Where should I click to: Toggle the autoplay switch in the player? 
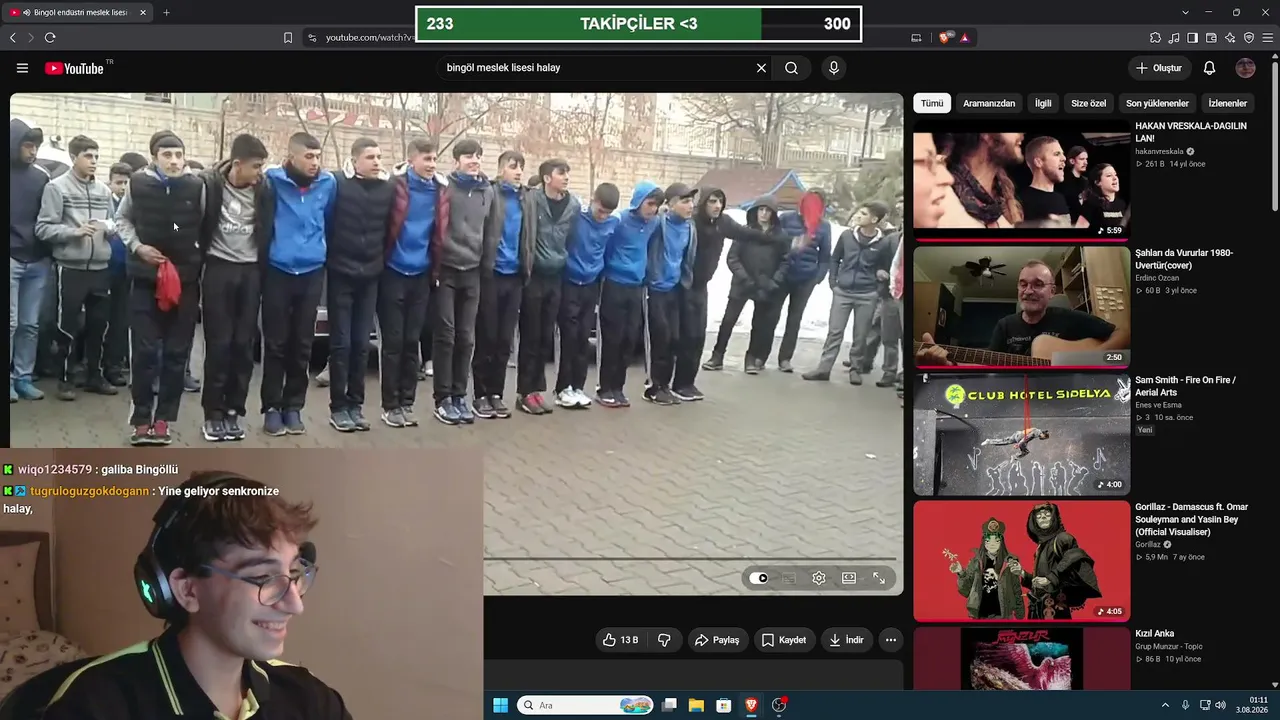pos(759,578)
